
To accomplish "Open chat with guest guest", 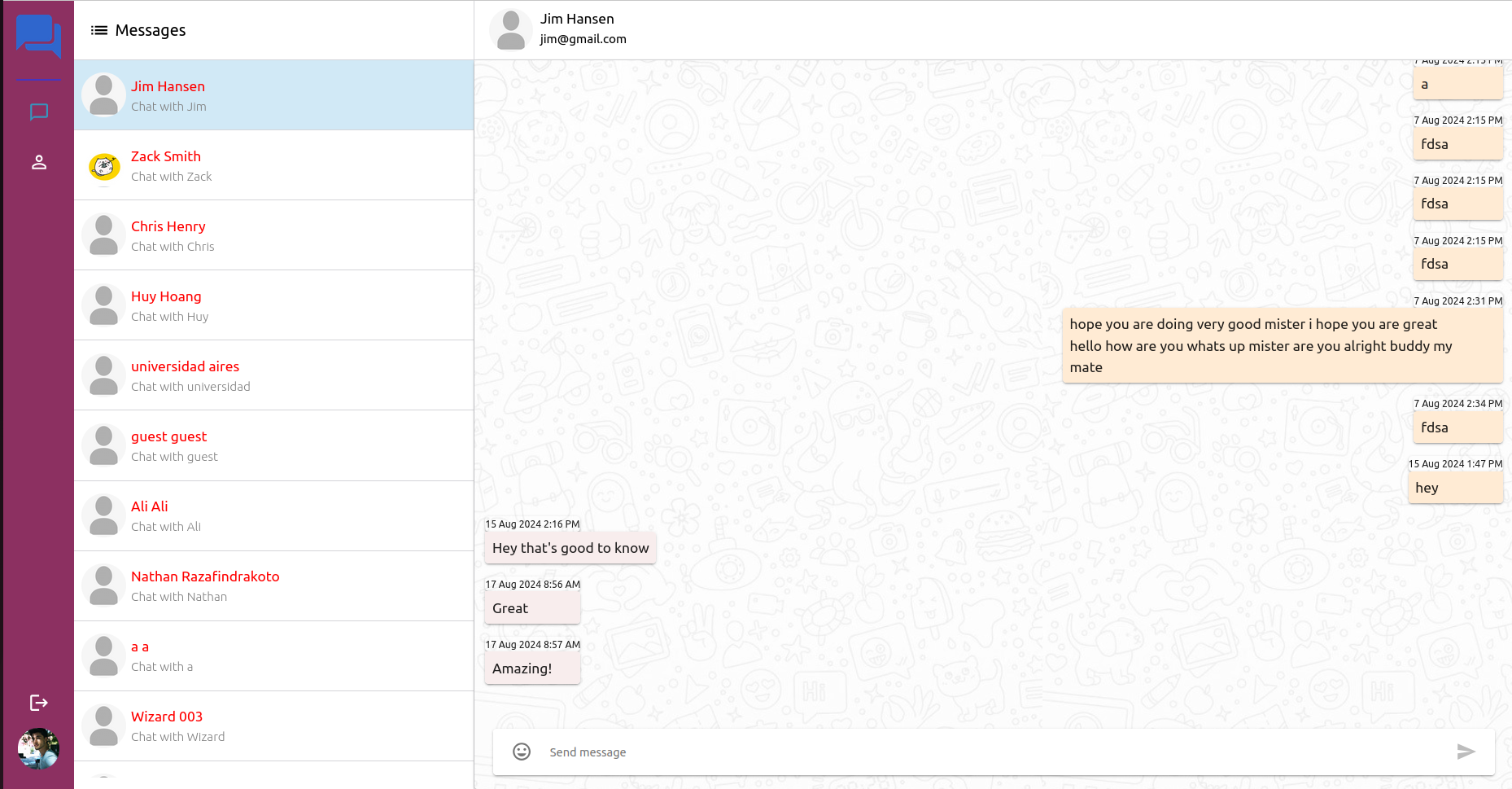I will pos(274,445).
